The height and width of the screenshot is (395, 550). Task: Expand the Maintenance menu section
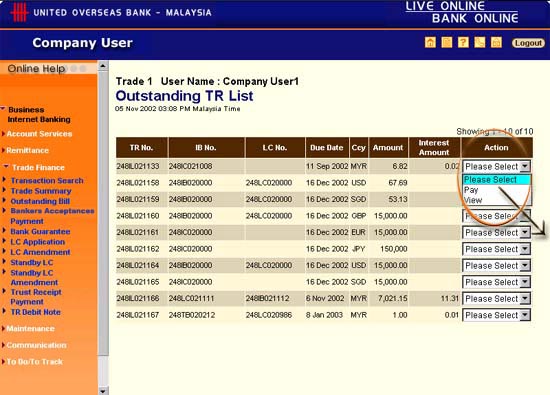pyautogui.click(x=30, y=329)
